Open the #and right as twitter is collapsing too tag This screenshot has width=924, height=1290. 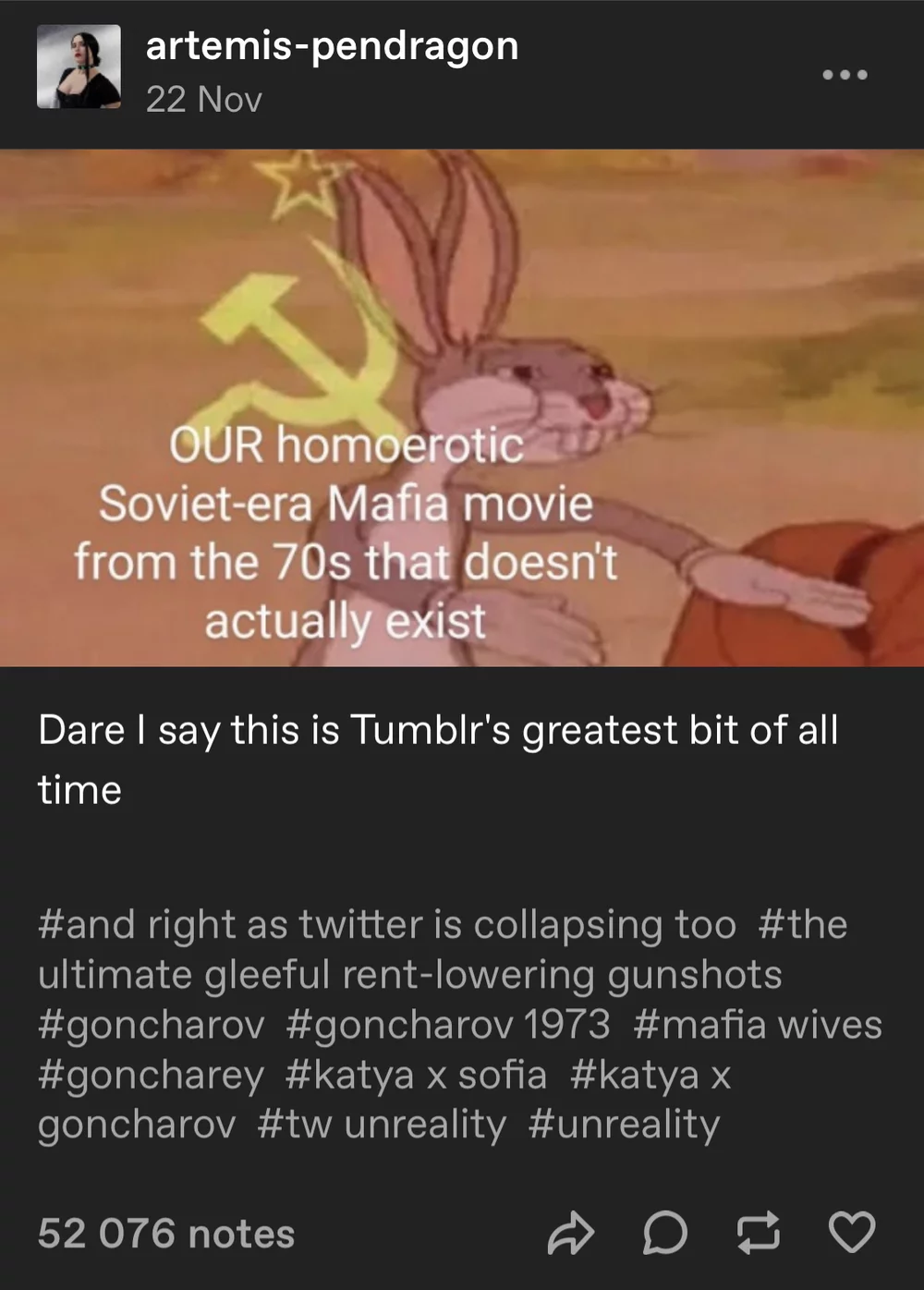click(x=386, y=924)
